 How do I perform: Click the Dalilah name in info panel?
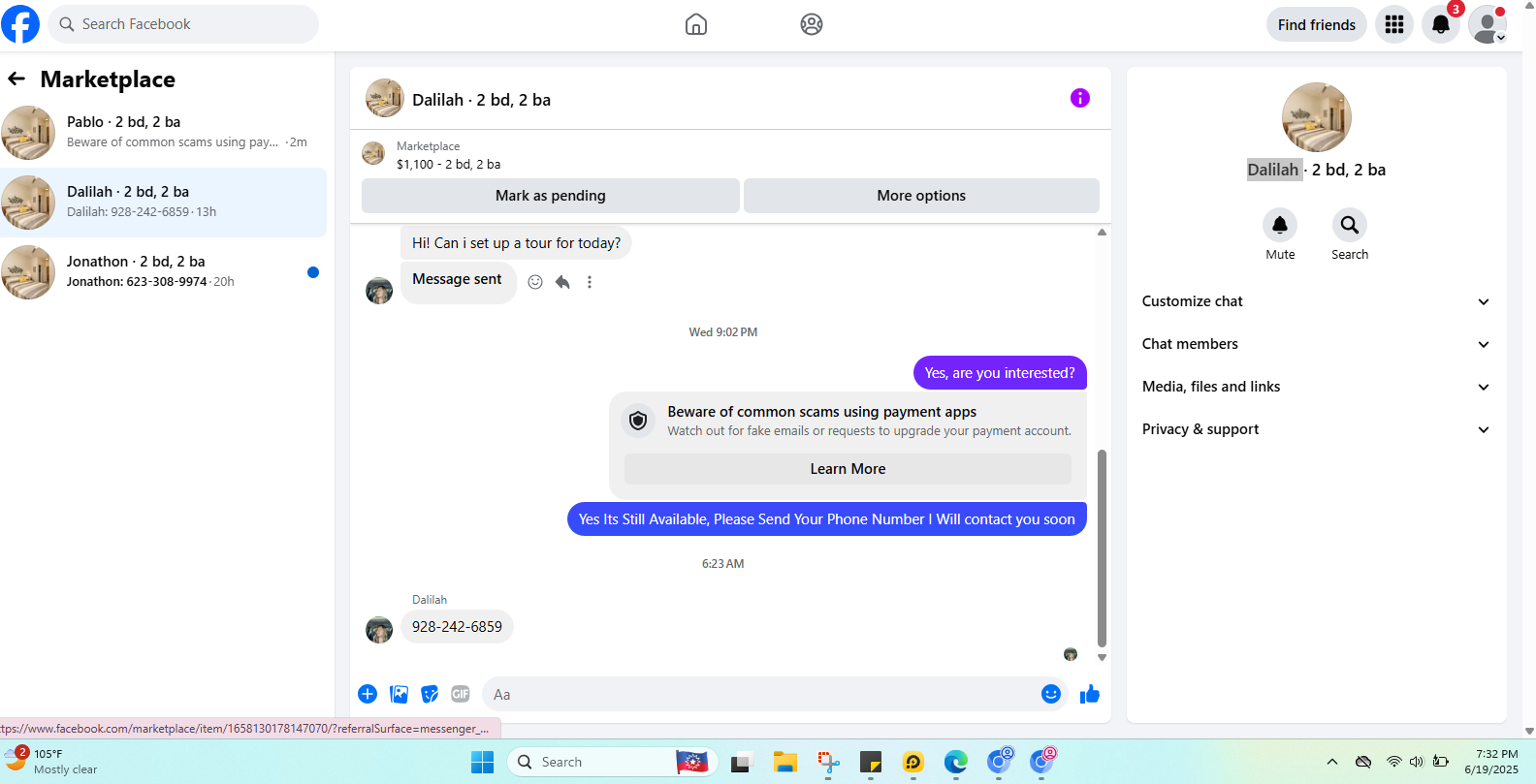tap(1272, 170)
